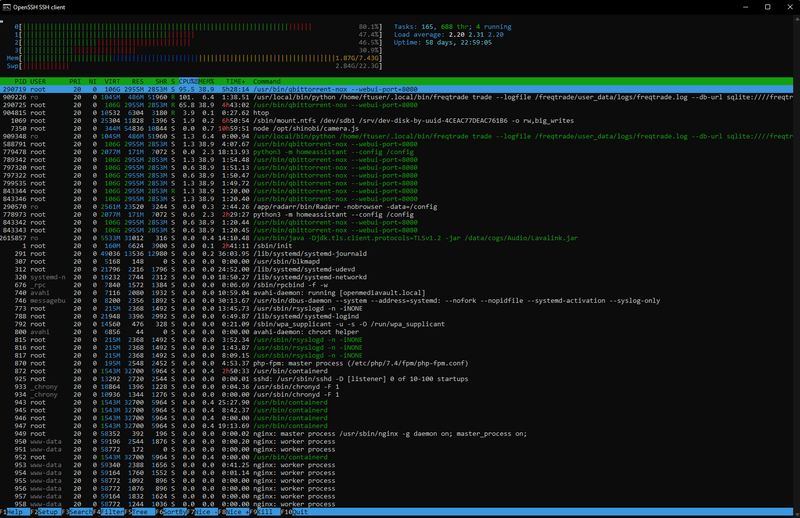Select homeassistant process row PID 779478

click(396, 152)
